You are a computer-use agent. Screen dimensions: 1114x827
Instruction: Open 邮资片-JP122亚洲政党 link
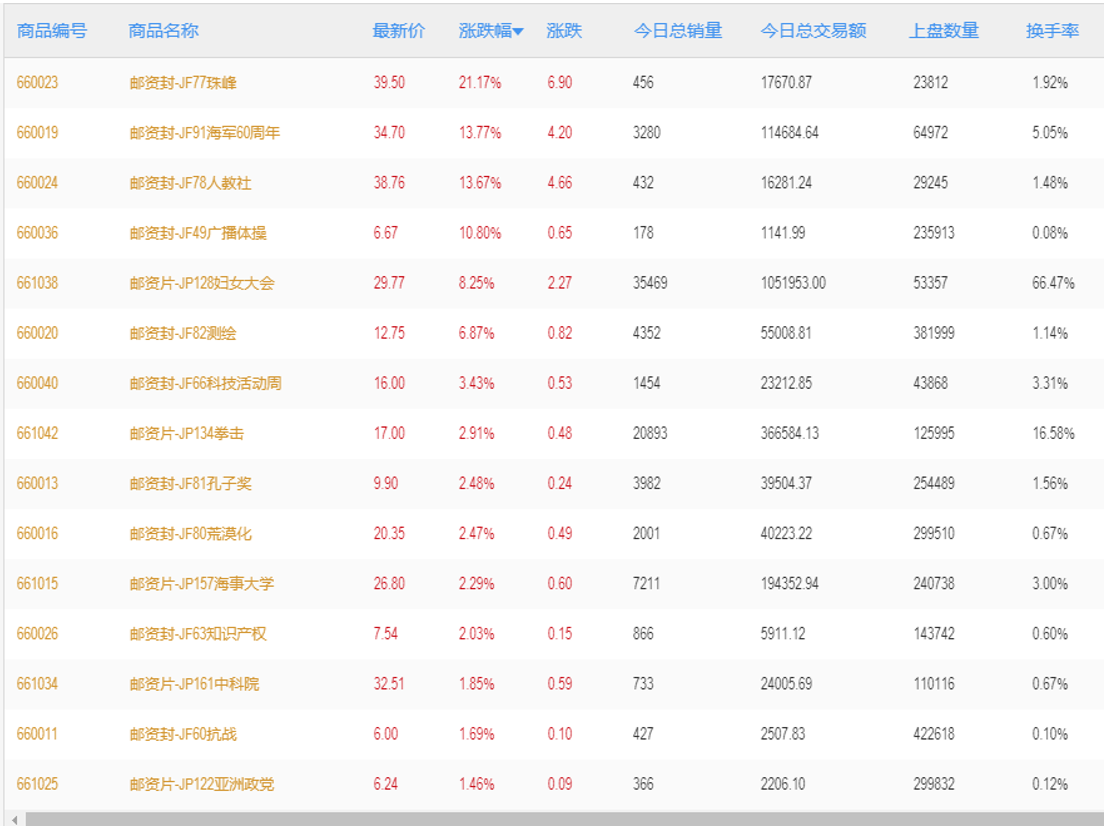point(202,784)
